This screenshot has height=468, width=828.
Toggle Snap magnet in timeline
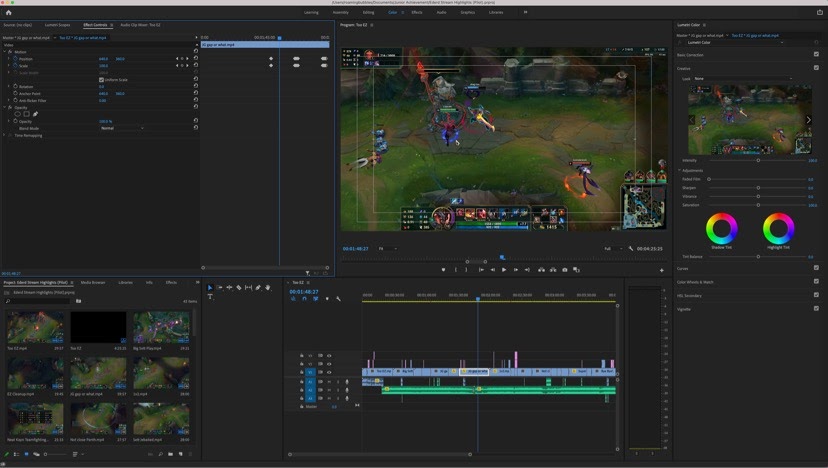[x=304, y=298]
